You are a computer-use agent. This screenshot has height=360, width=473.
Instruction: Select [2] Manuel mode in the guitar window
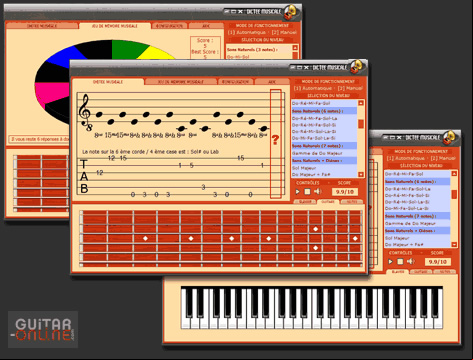coord(350,88)
